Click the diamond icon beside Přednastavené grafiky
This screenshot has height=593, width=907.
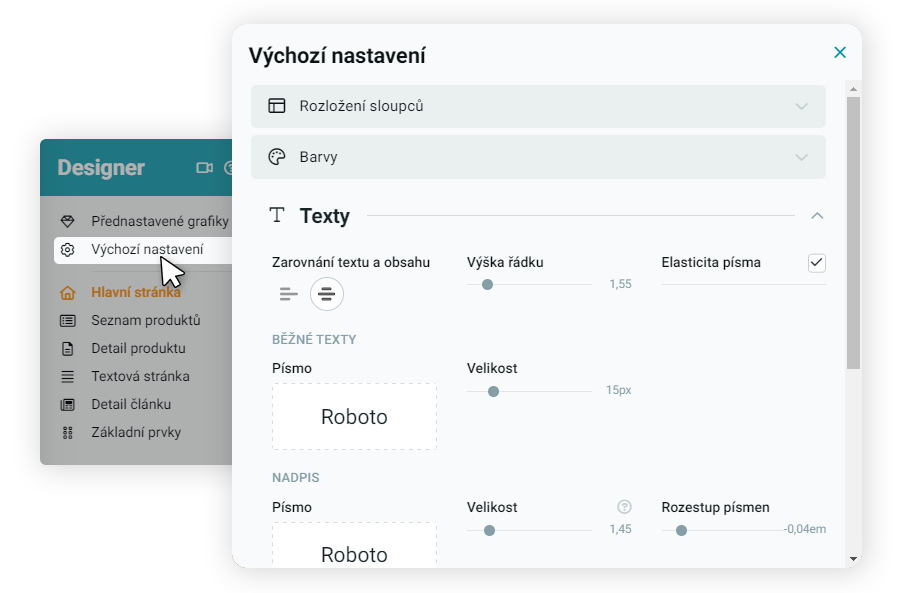point(68,221)
